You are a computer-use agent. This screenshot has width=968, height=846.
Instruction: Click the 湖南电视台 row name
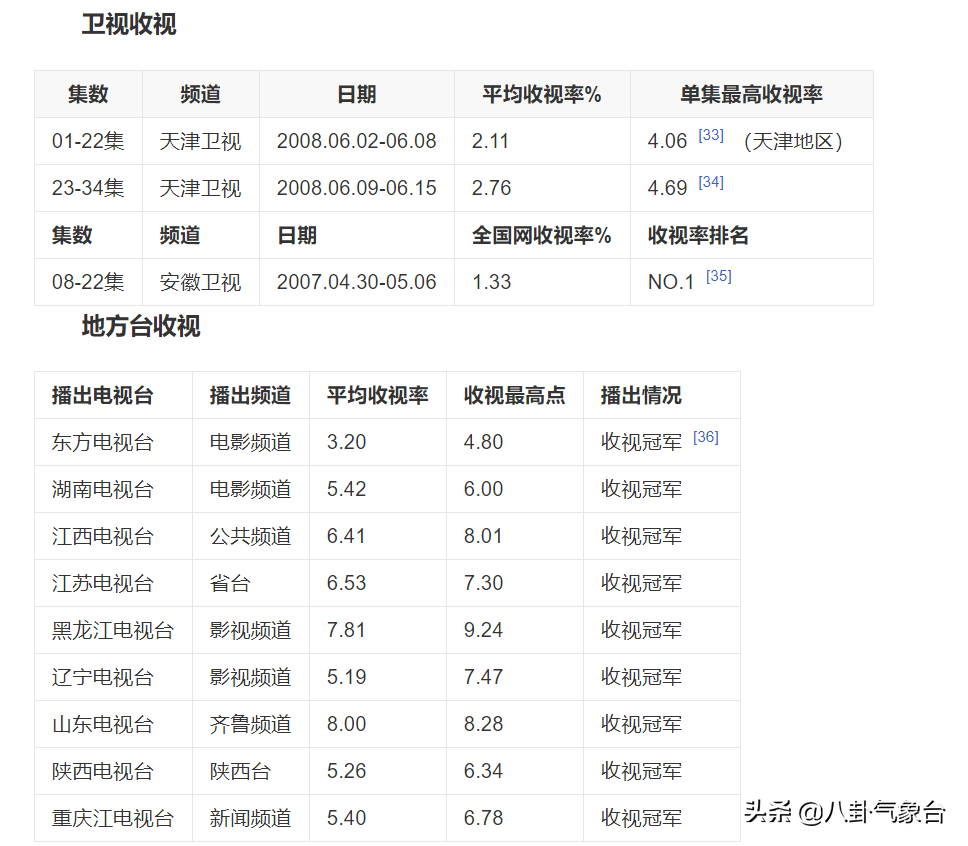(x=102, y=490)
